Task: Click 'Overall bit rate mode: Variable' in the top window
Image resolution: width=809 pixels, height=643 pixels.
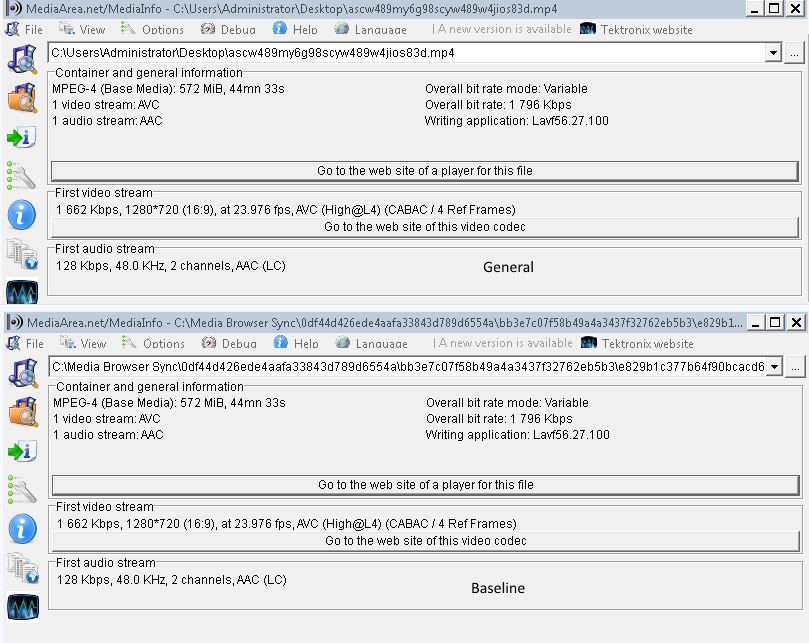Action: [506, 89]
